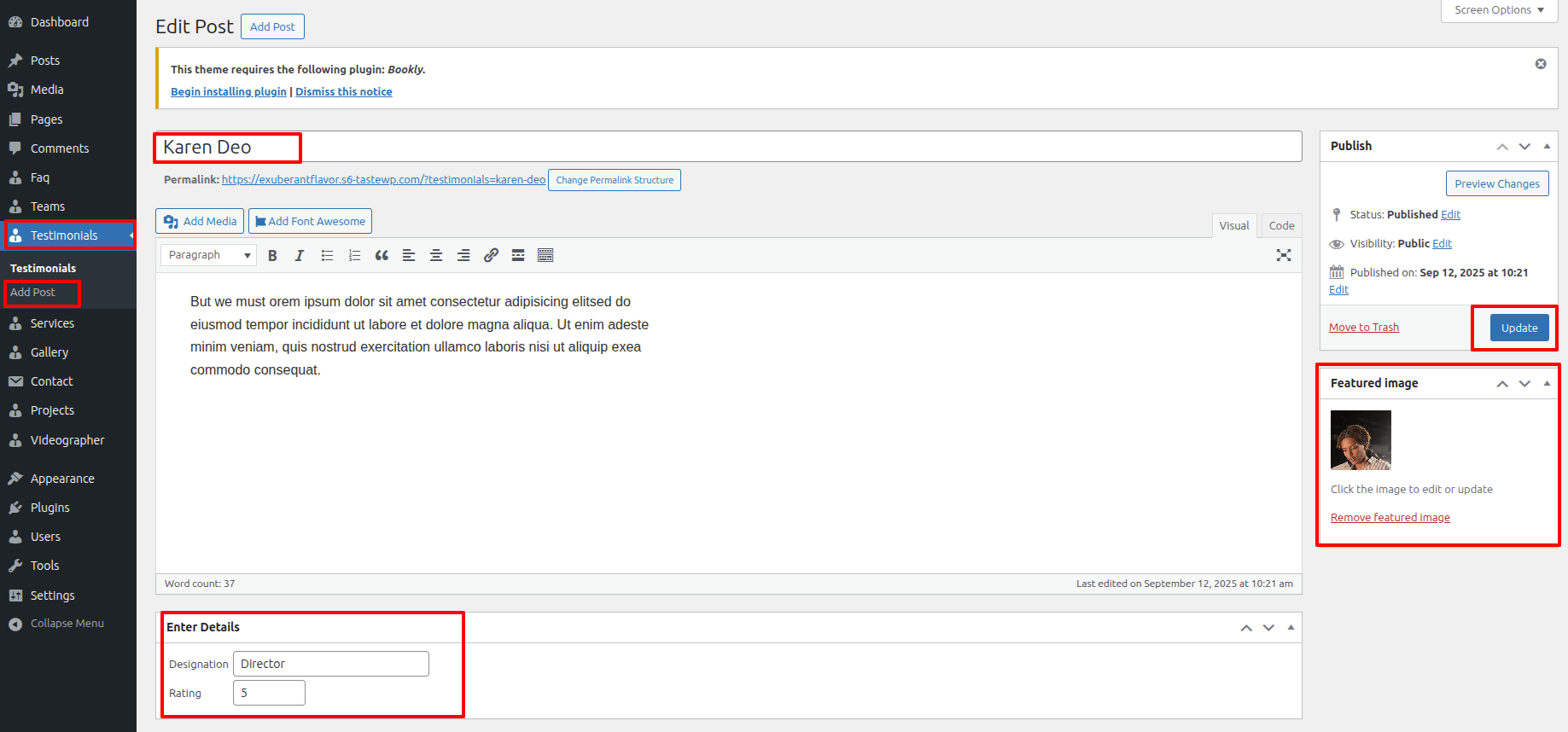
Task: Open the Paragraph format dropdown
Action: [208, 255]
